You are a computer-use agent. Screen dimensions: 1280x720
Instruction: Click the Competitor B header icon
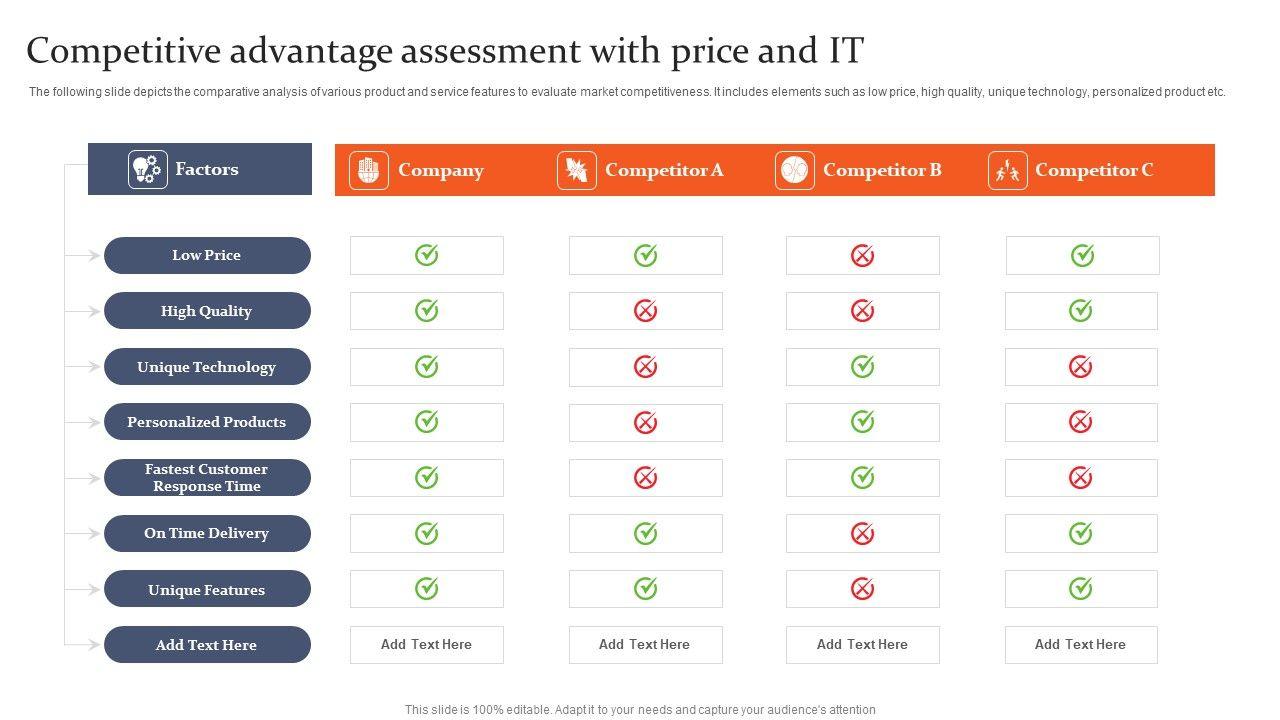tap(795, 170)
